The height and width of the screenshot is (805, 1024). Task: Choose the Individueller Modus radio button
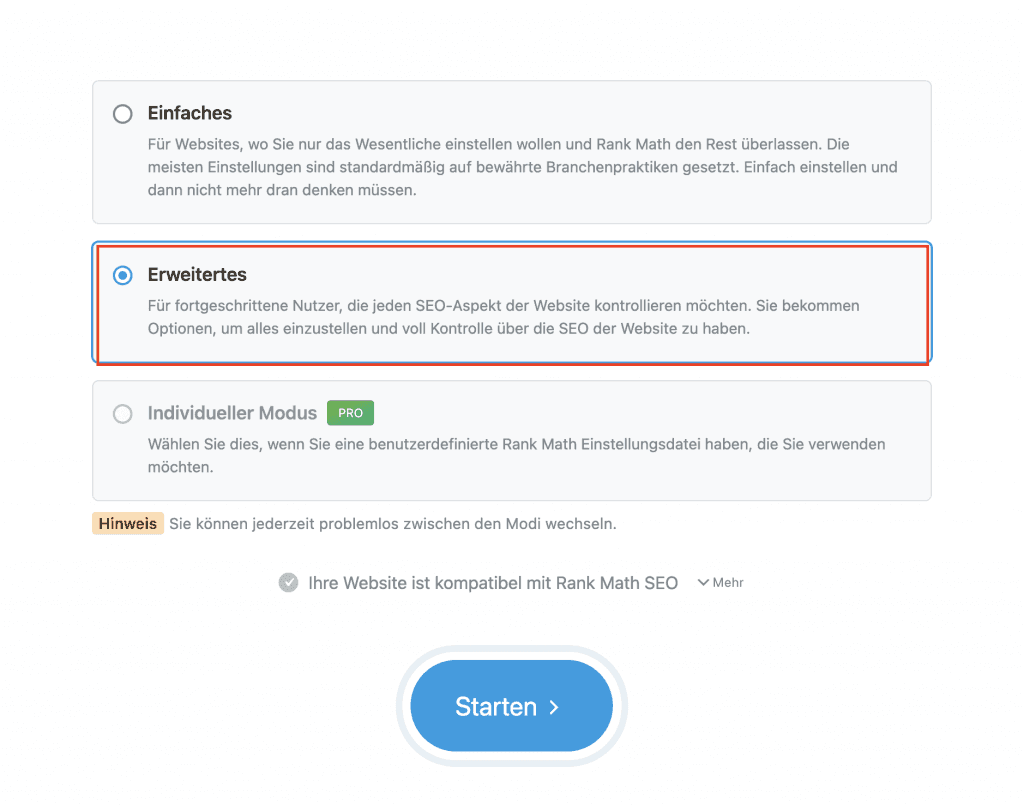point(123,414)
